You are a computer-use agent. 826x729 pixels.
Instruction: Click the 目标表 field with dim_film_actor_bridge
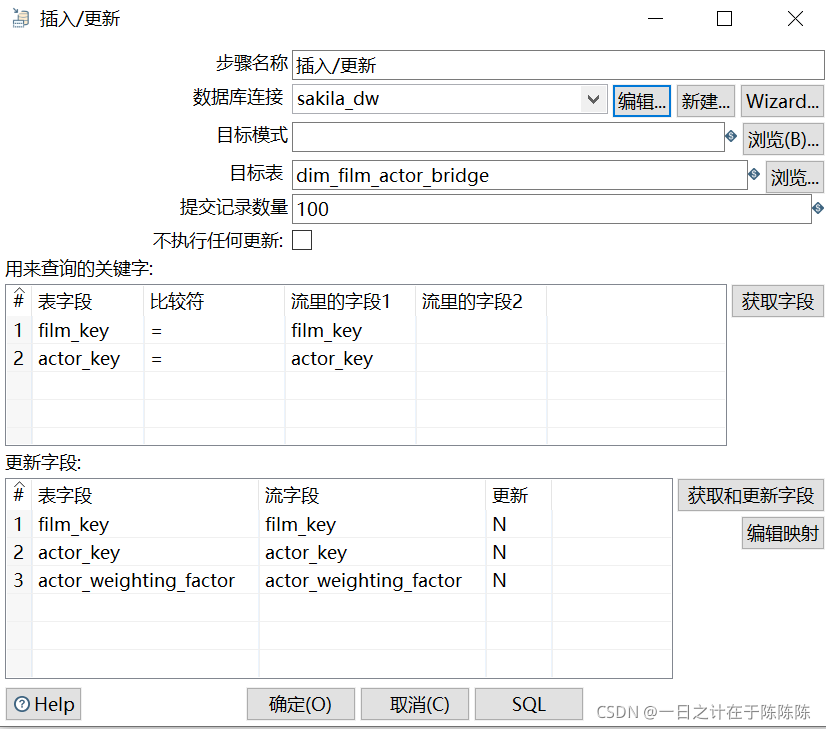tap(520, 175)
